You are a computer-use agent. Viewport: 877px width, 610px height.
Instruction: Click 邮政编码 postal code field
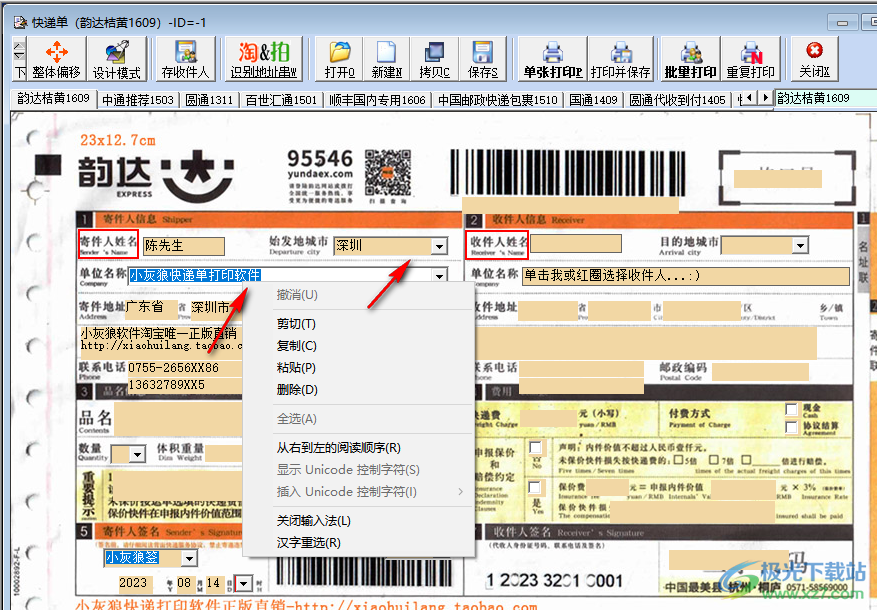coord(760,371)
